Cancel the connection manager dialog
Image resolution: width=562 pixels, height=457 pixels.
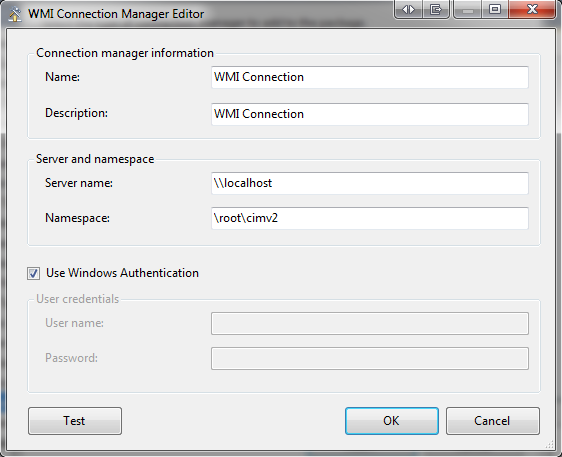pyautogui.click(x=493, y=421)
